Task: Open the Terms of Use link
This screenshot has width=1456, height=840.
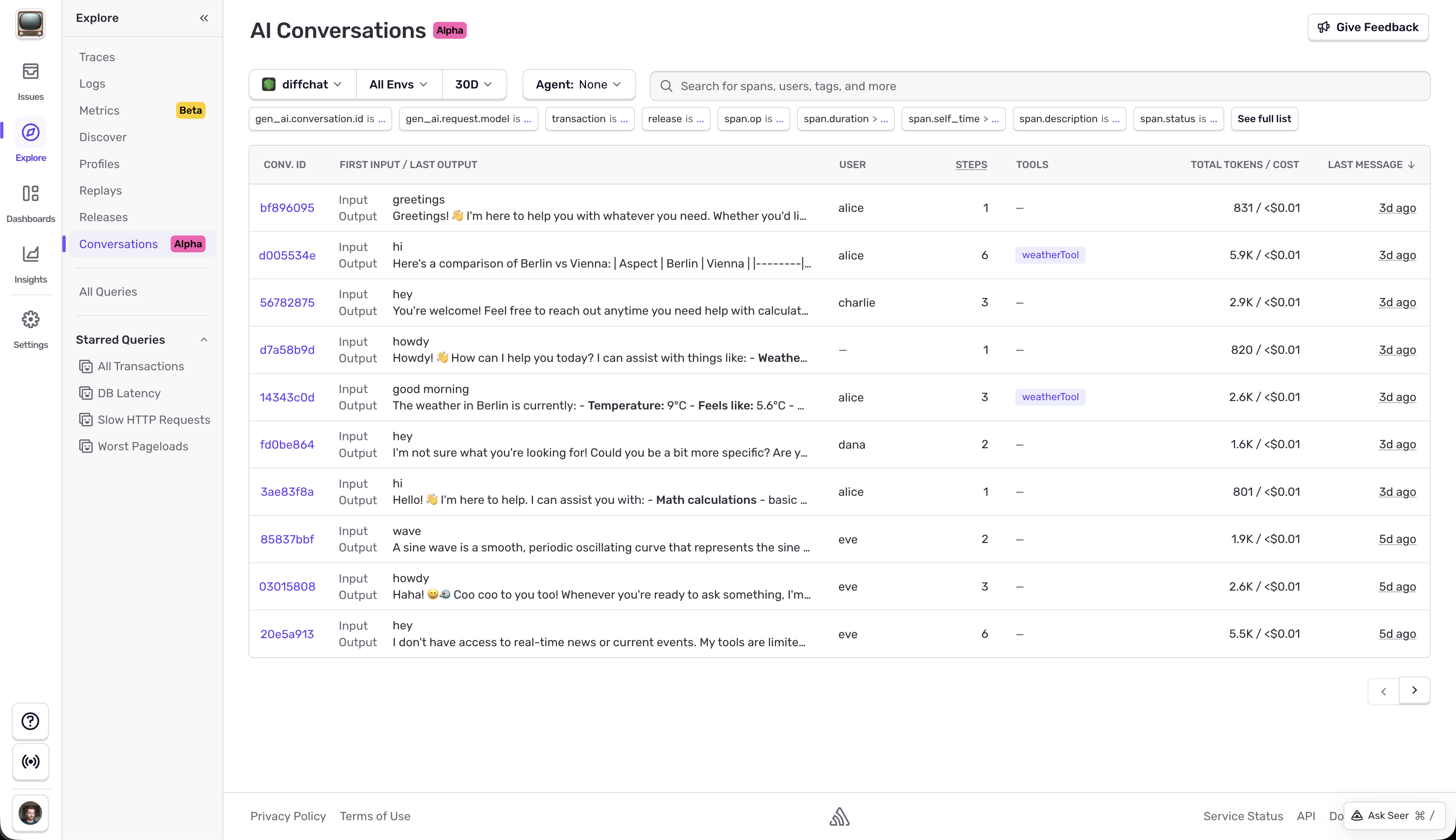Action: [x=375, y=816]
